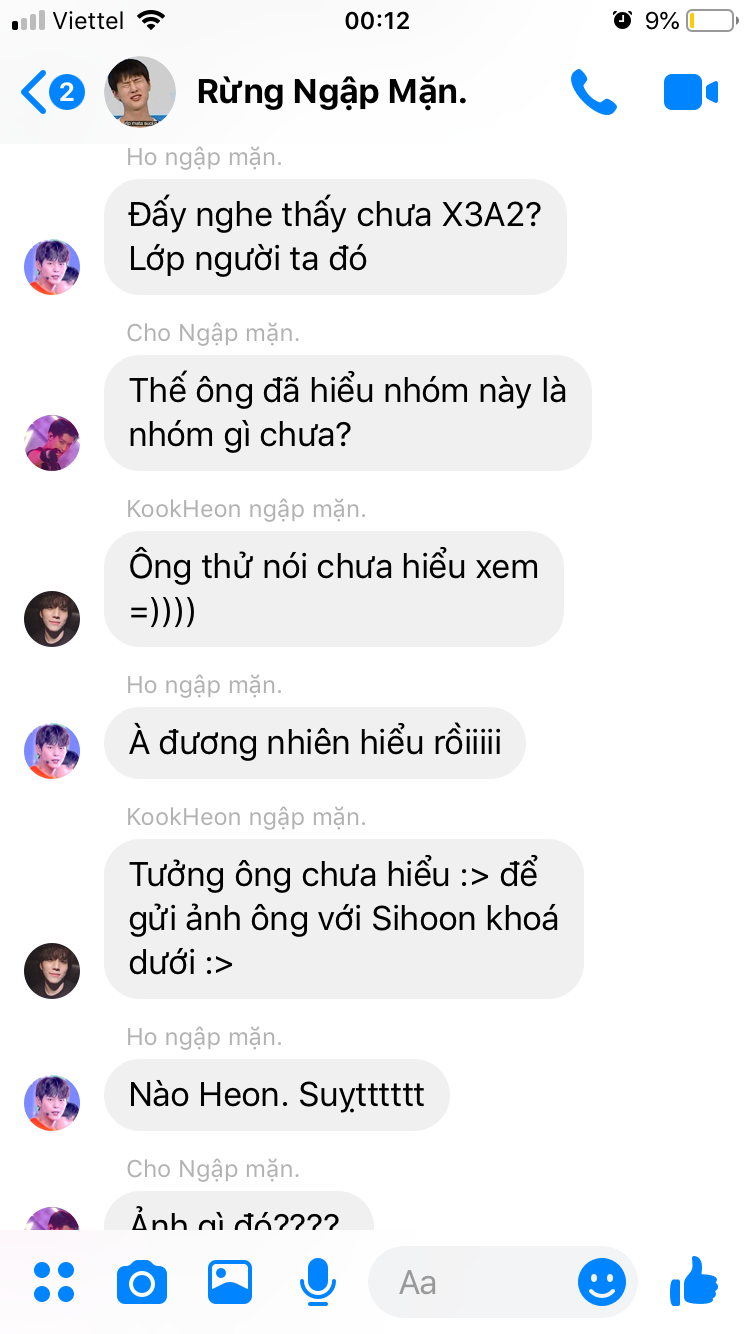Tap the group chat avatar in header
Screen dimensions: 750x1334
[x=140, y=92]
